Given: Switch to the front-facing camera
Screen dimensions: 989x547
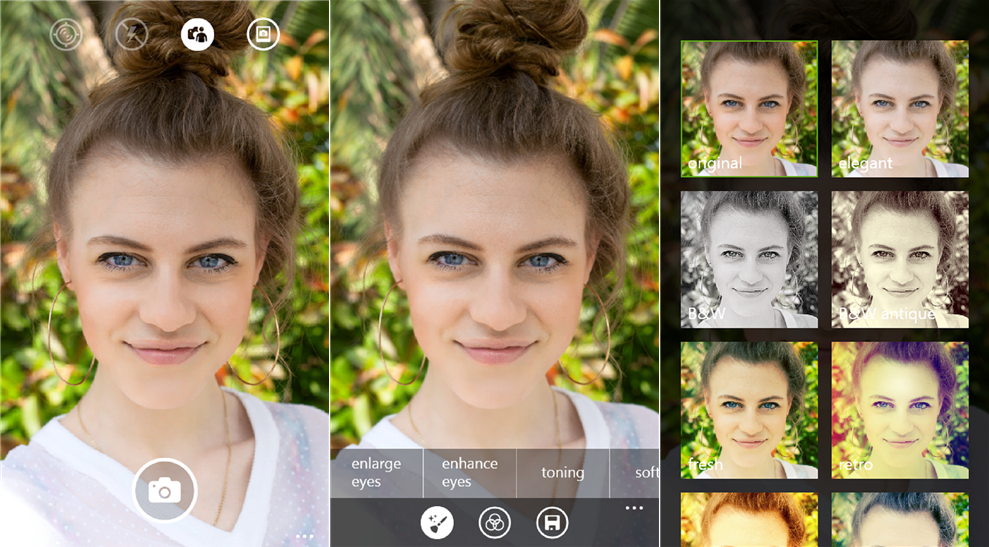Looking at the screenshot, I should coord(197,34).
